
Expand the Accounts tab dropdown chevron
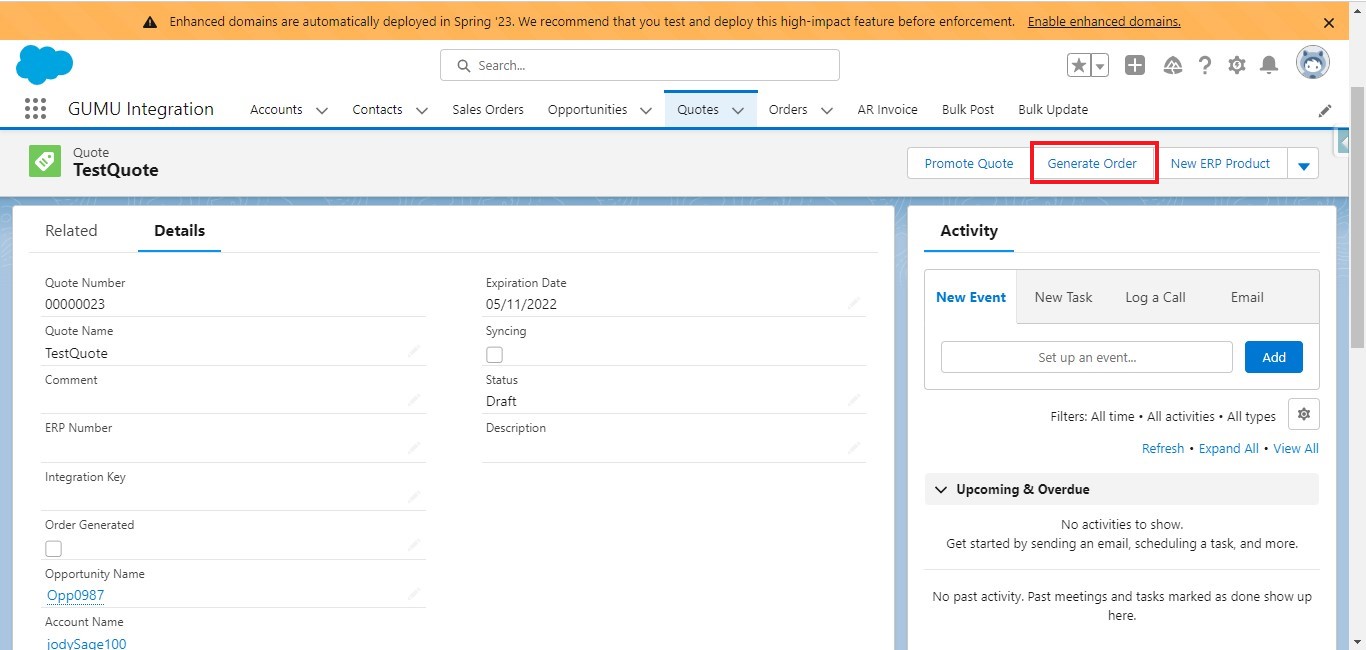point(321,110)
